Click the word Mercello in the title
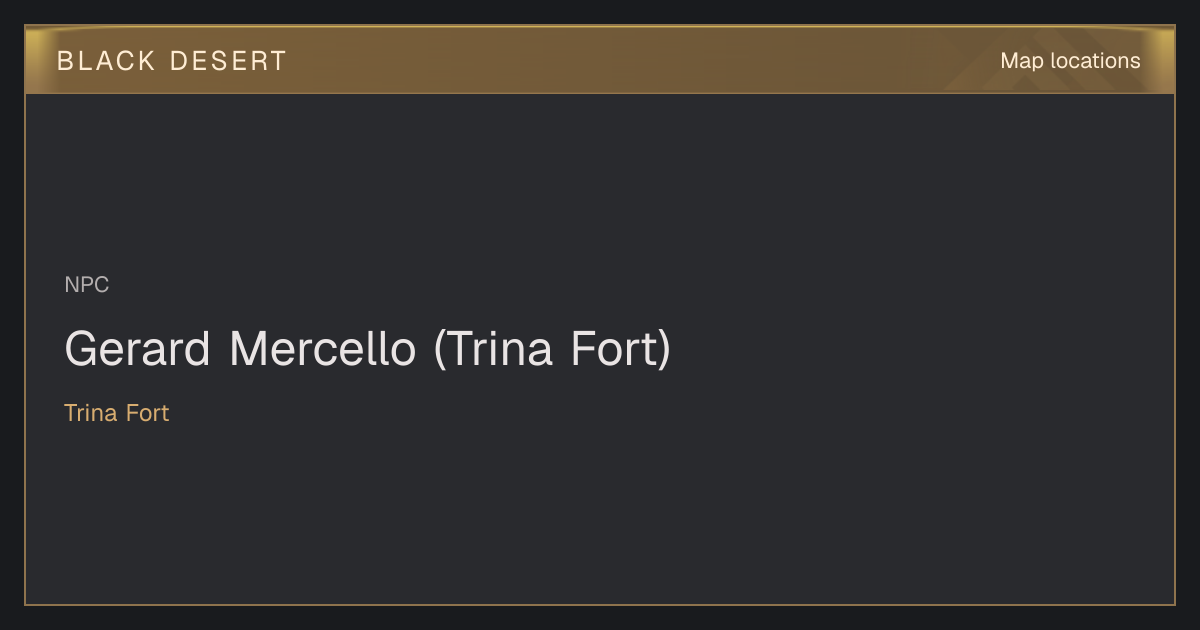The height and width of the screenshot is (630, 1200). [x=322, y=350]
